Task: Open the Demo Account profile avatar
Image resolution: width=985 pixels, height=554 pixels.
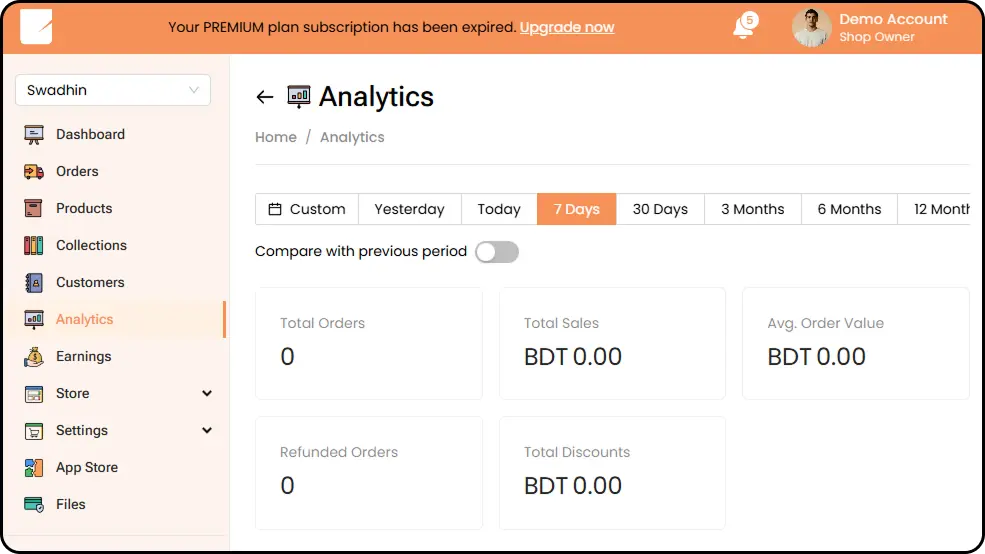Action: [812, 28]
